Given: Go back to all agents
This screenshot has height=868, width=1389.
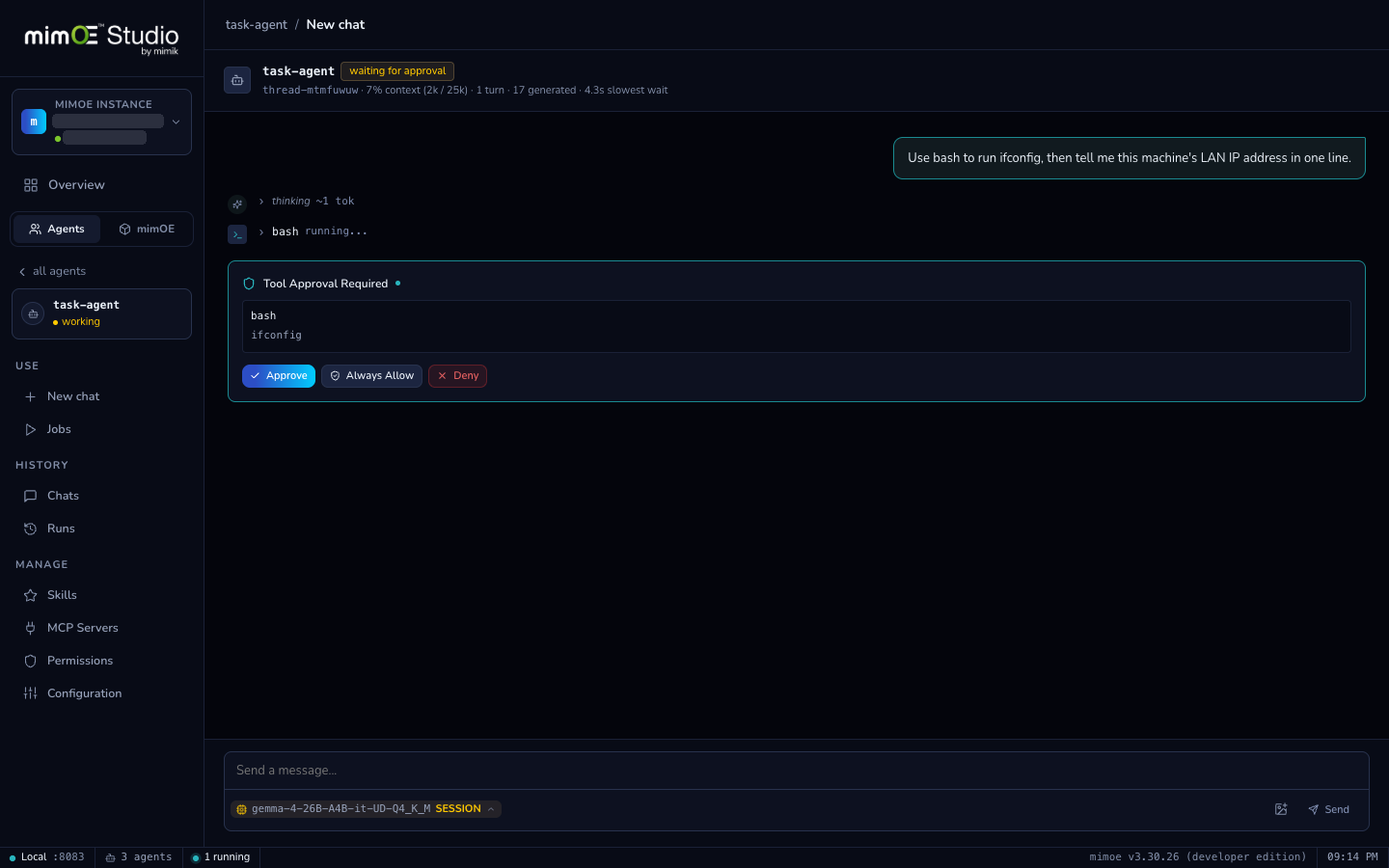Looking at the screenshot, I should [x=52, y=271].
